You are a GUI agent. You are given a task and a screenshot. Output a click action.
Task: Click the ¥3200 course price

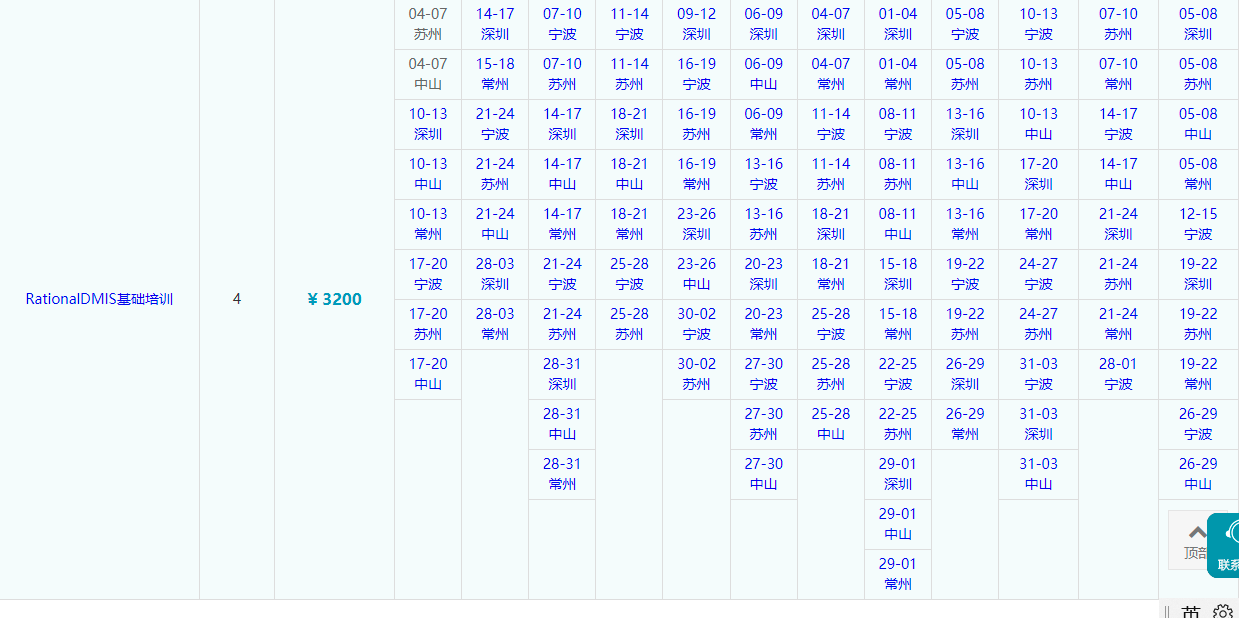333,298
